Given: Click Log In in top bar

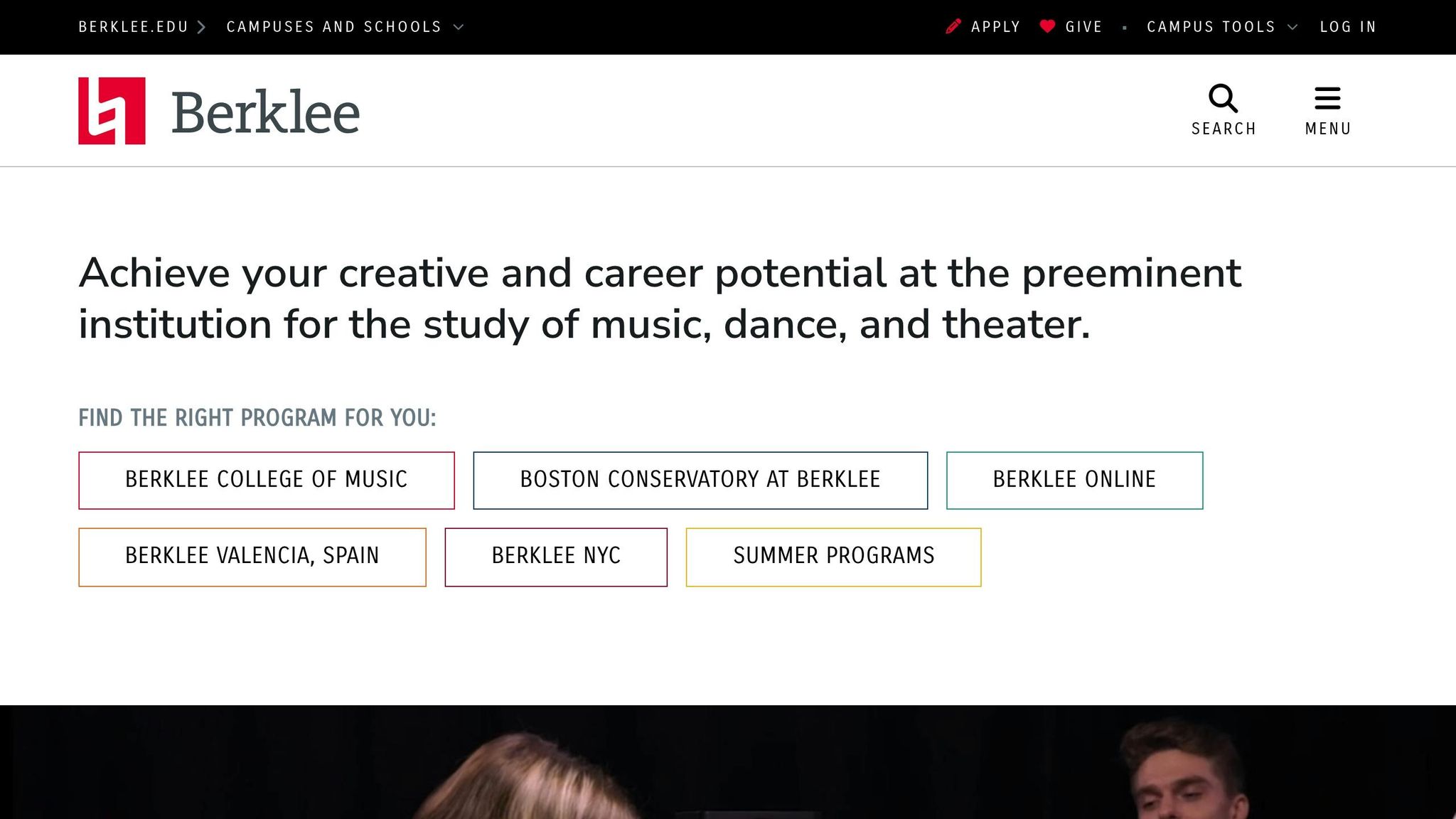Looking at the screenshot, I should click(x=1348, y=27).
